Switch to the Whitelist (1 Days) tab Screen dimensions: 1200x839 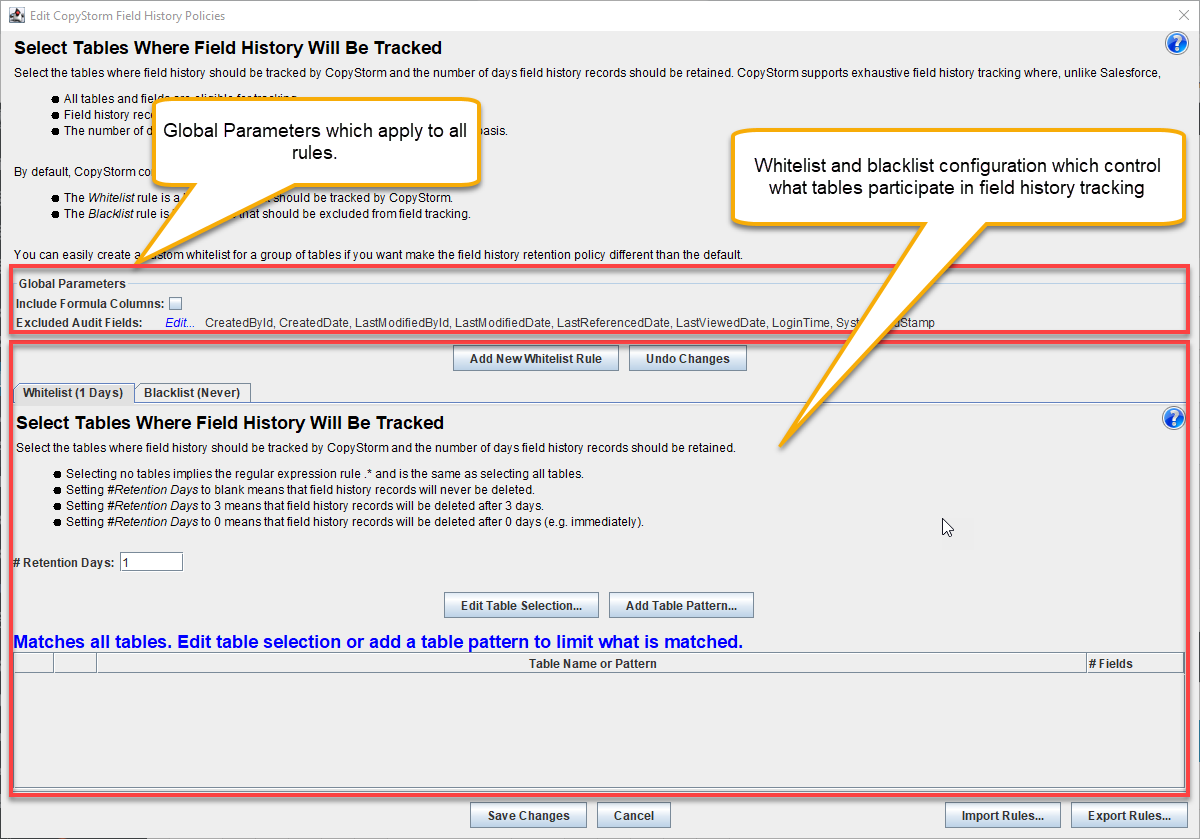[x=73, y=392]
